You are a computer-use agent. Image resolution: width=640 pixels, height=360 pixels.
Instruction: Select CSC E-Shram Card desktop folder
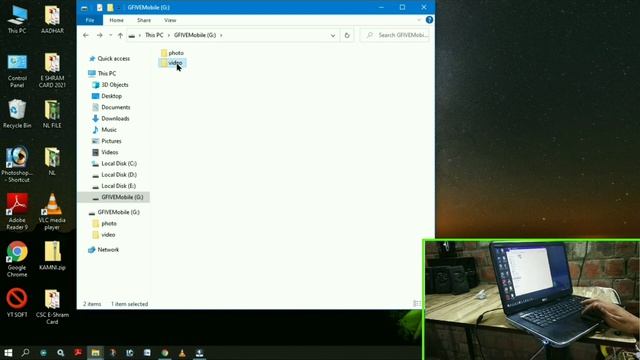click(x=52, y=307)
